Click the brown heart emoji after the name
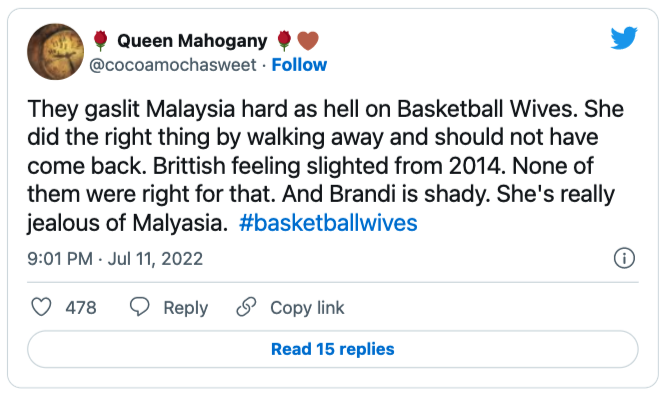This screenshot has width=666, height=399. point(308,41)
